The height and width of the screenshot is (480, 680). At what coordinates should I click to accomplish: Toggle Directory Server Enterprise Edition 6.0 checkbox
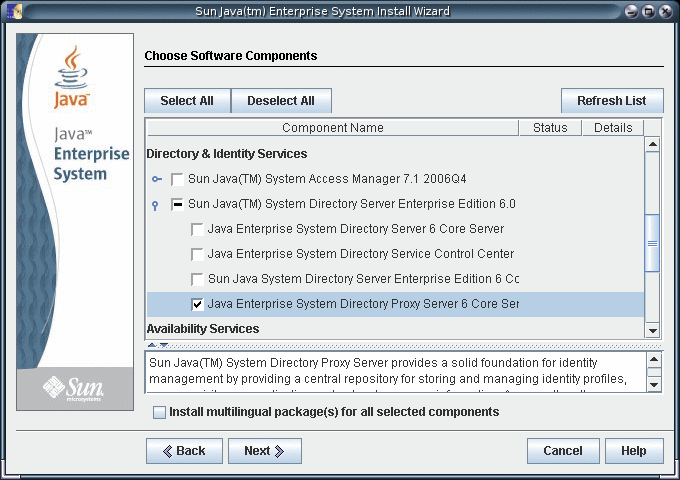click(x=177, y=204)
